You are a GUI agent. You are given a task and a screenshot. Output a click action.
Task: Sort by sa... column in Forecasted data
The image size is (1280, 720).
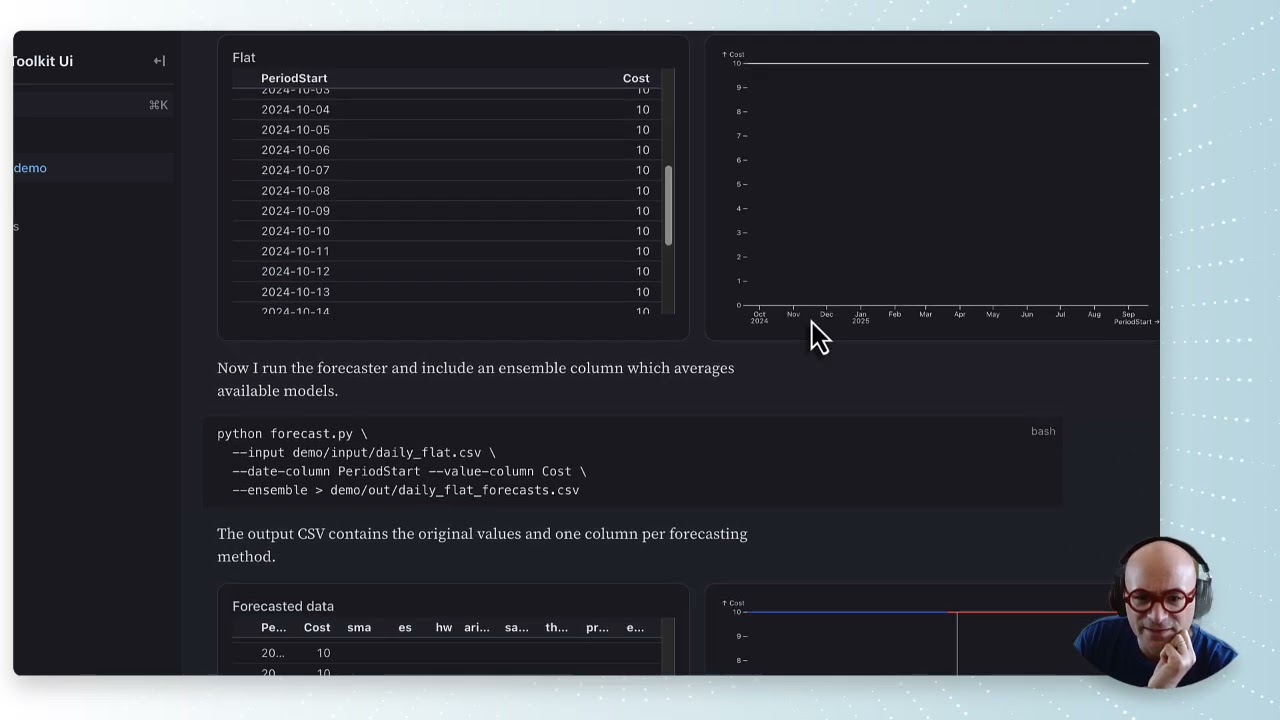click(517, 628)
